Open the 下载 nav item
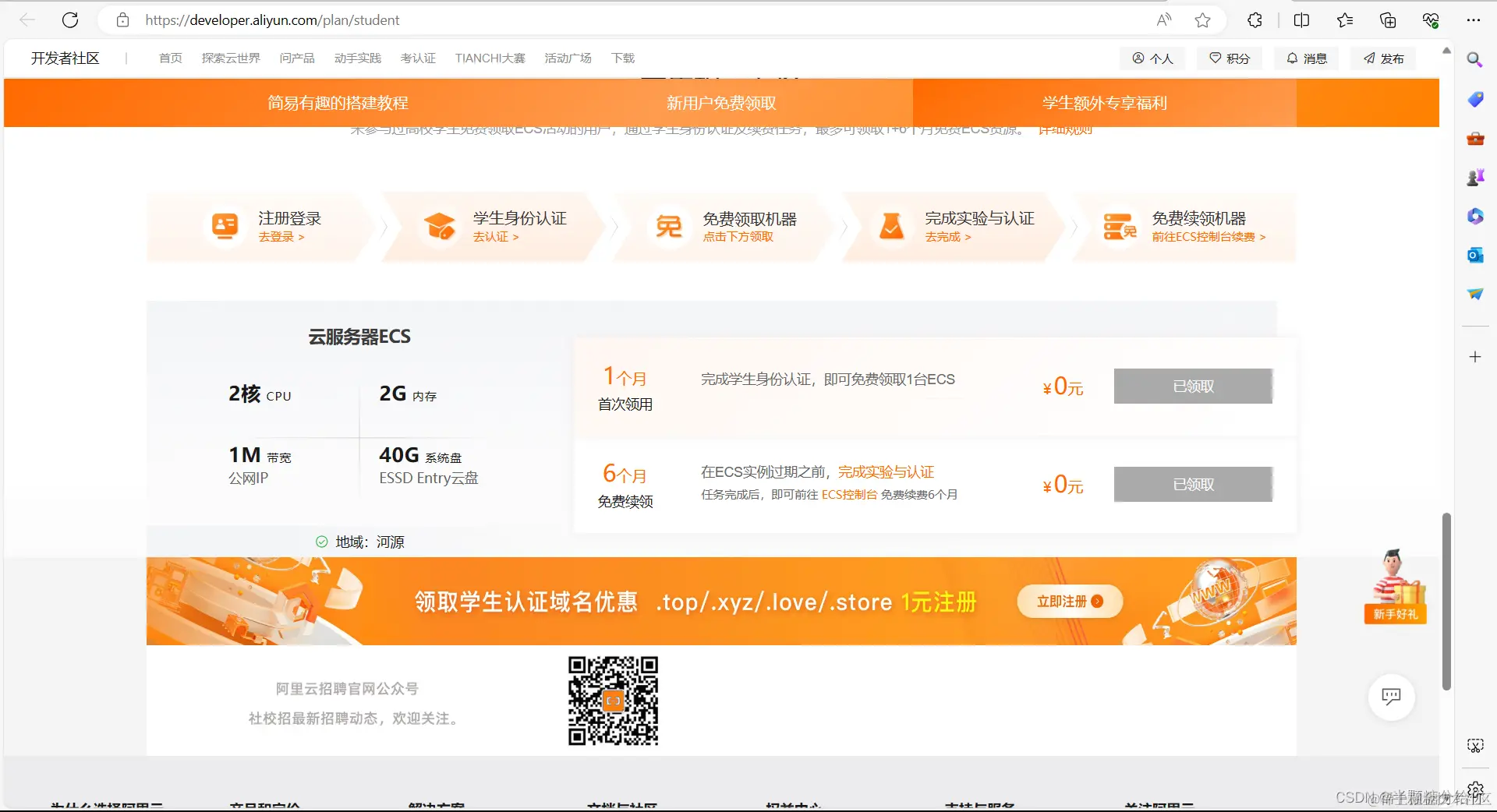1497x812 pixels. click(x=623, y=58)
